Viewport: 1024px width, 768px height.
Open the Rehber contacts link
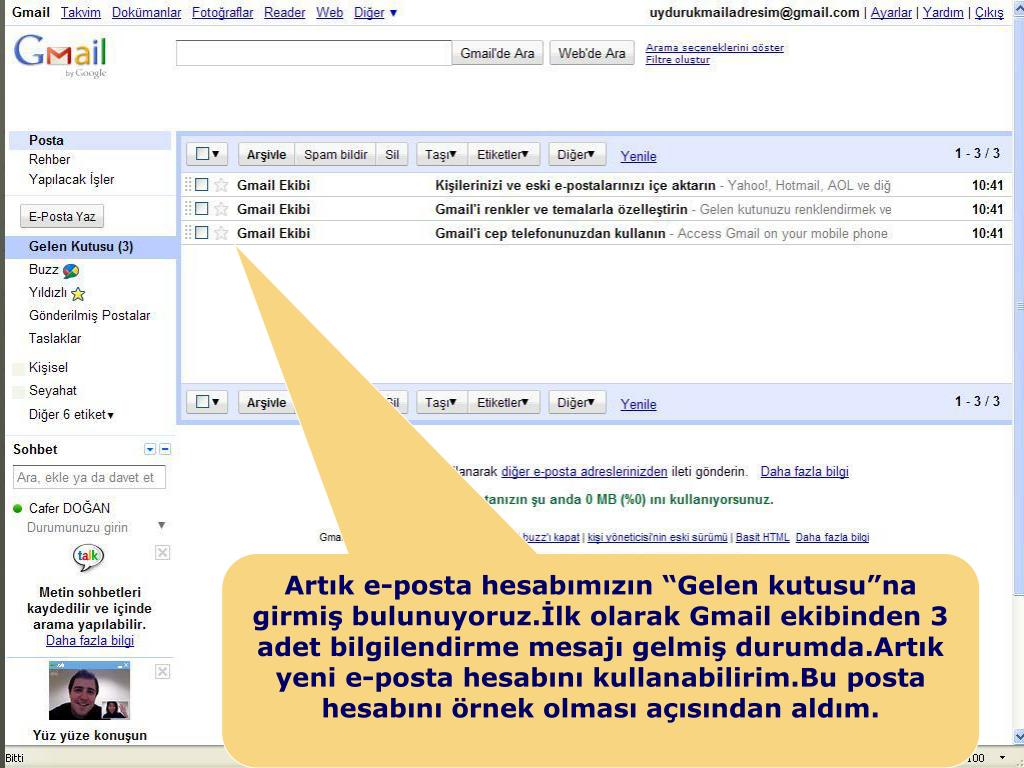[49, 159]
